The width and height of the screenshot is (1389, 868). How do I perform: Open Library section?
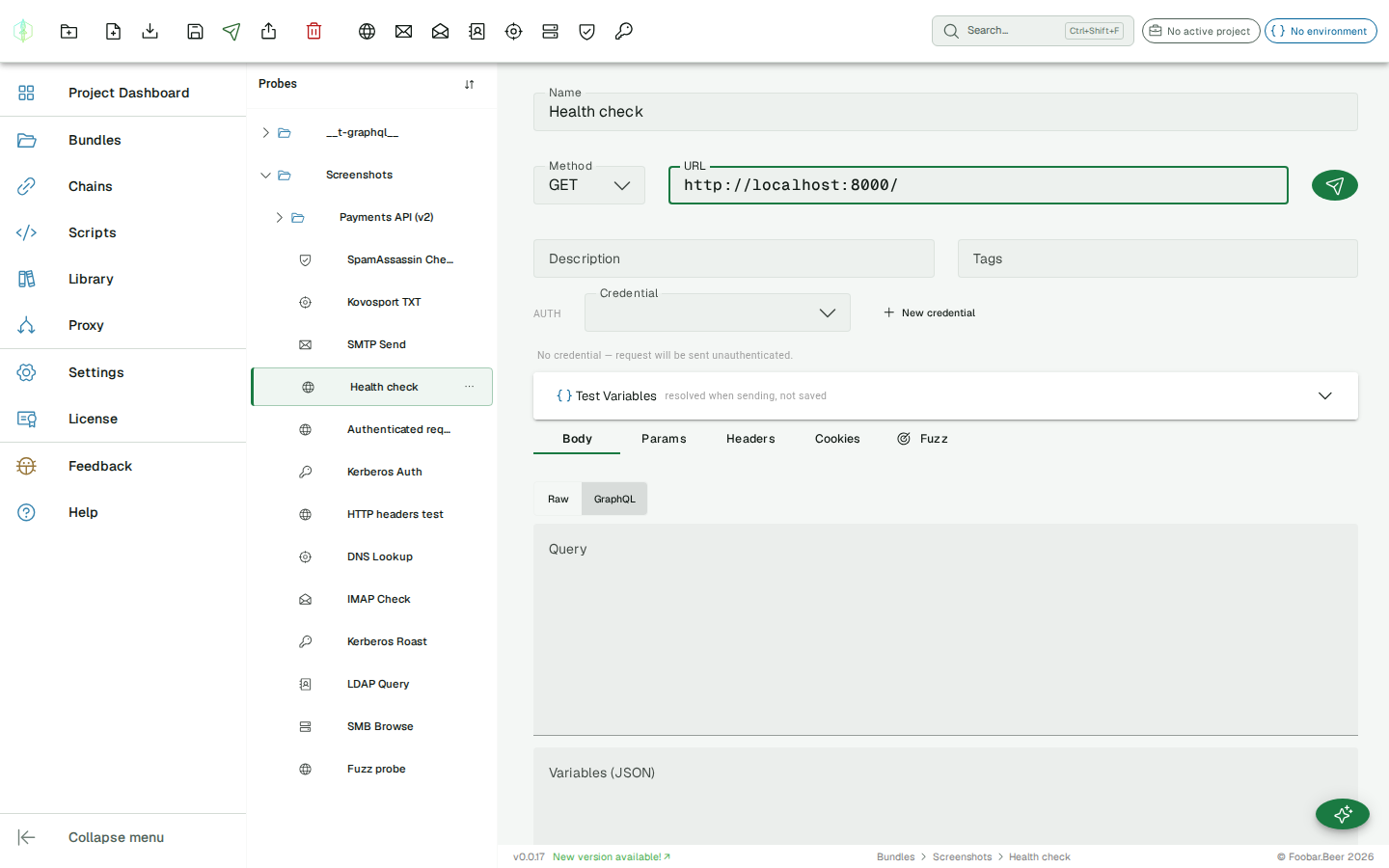click(x=123, y=279)
